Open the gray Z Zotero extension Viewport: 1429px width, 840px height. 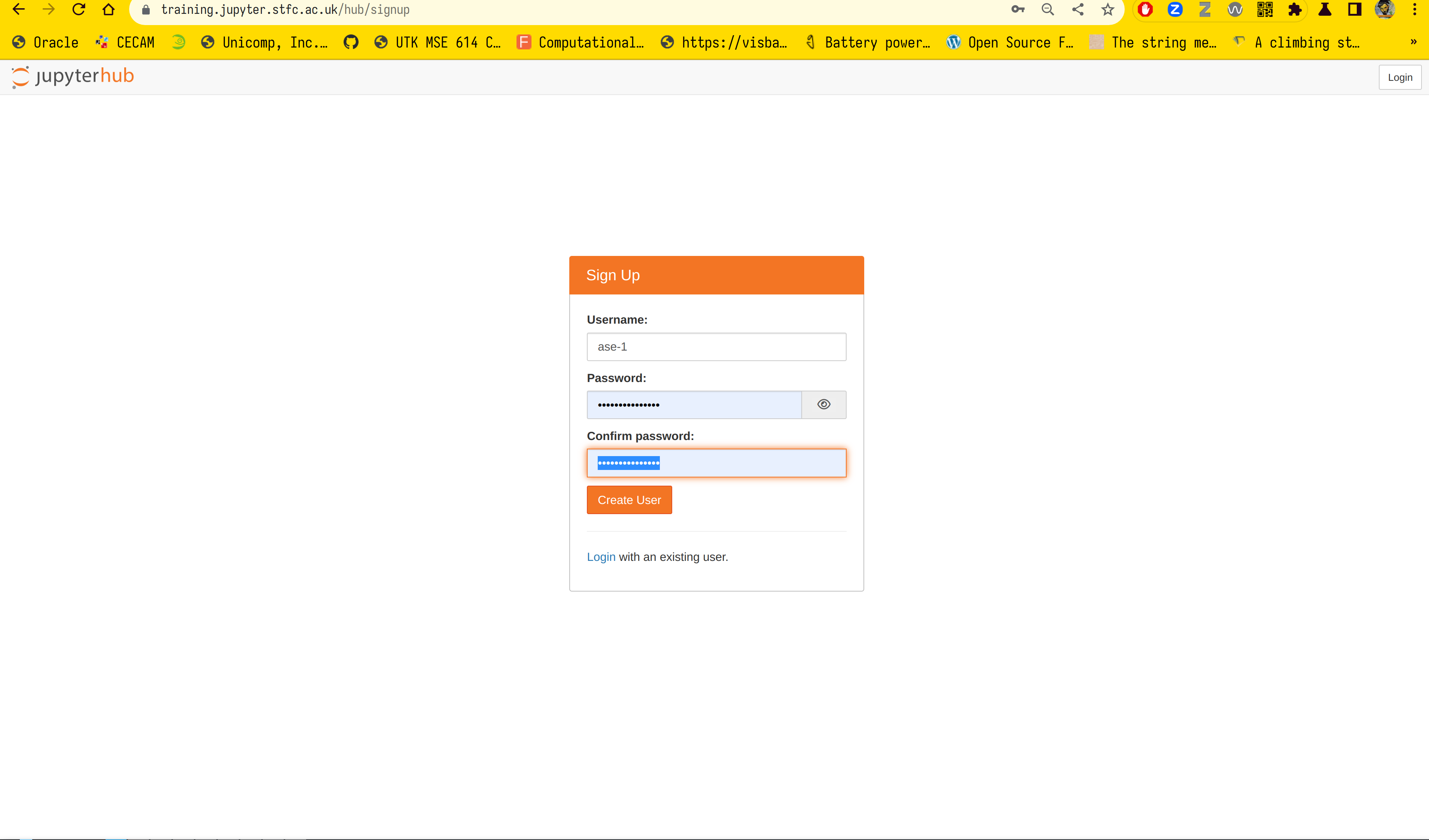coord(1205,10)
